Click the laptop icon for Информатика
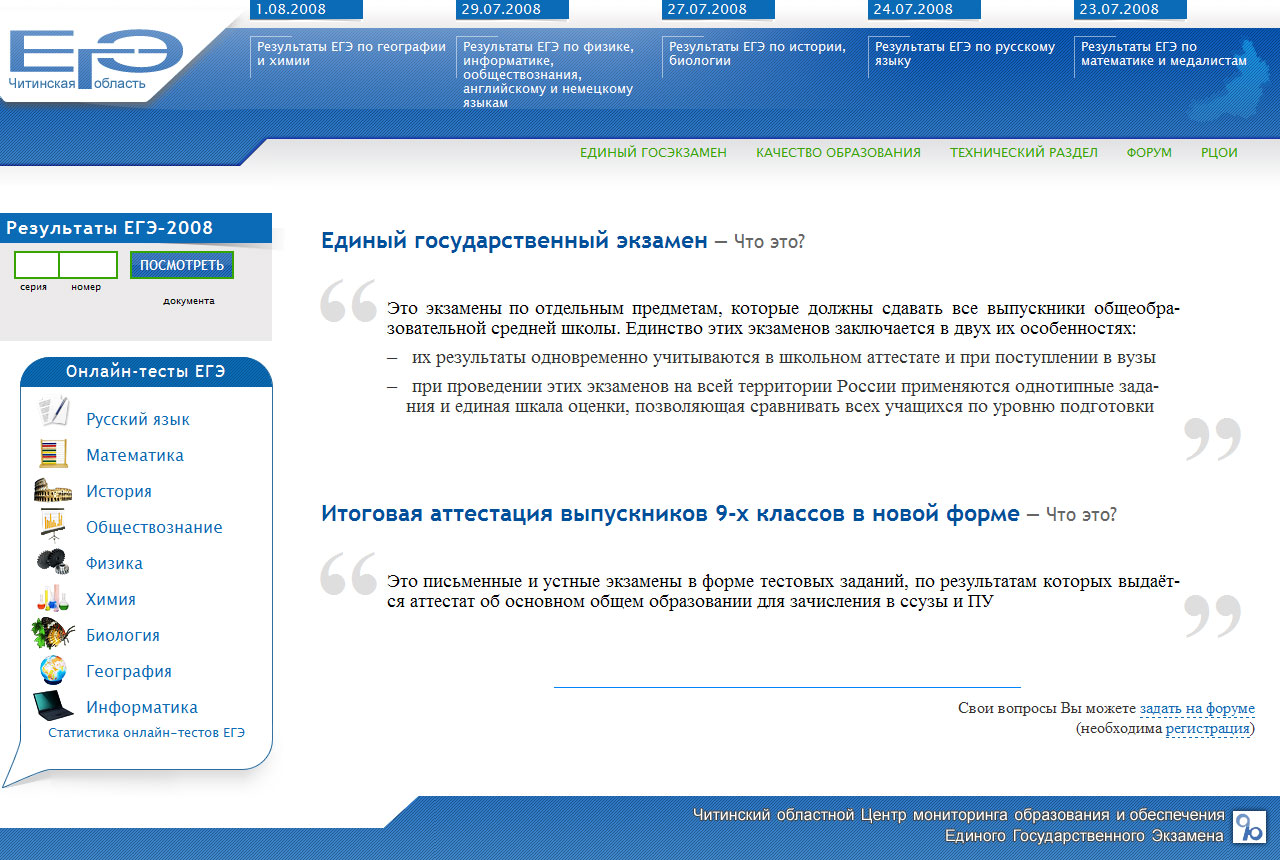 click(52, 705)
